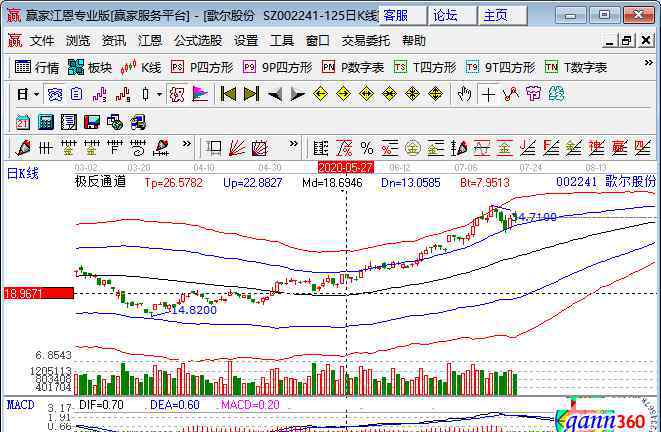
Task: Expand the 日 period dropdown
Action: pos(37,94)
